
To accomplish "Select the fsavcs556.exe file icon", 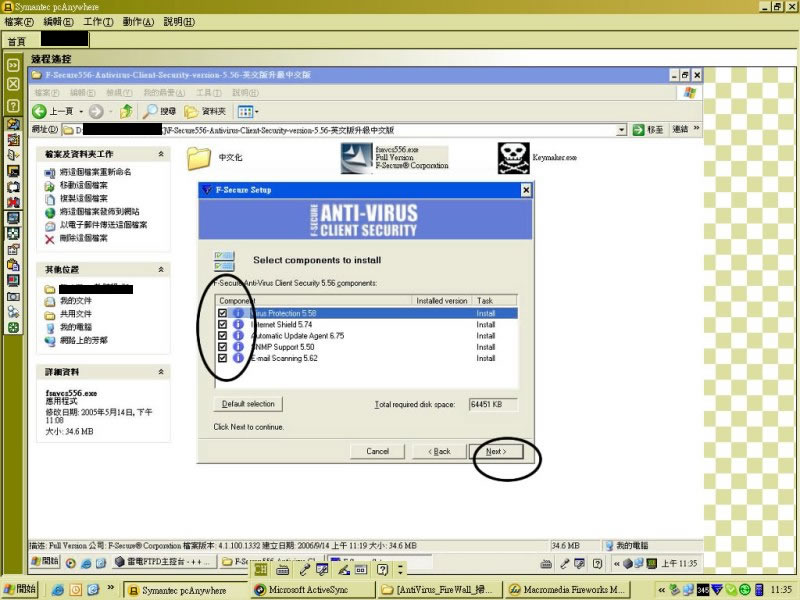I will click(356, 158).
